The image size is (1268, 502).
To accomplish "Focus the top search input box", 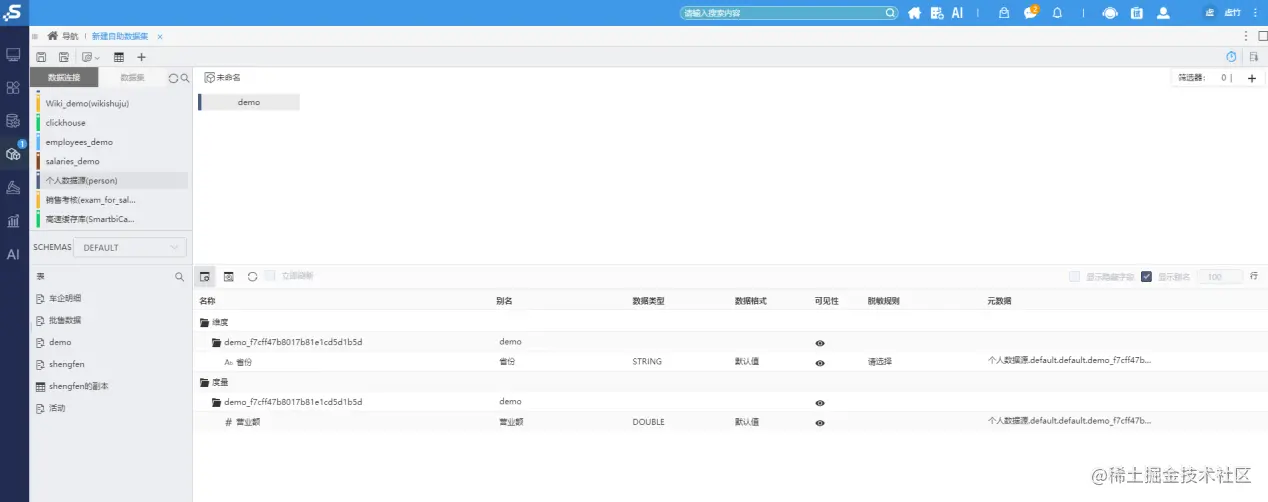I will click(x=788, y=13).
